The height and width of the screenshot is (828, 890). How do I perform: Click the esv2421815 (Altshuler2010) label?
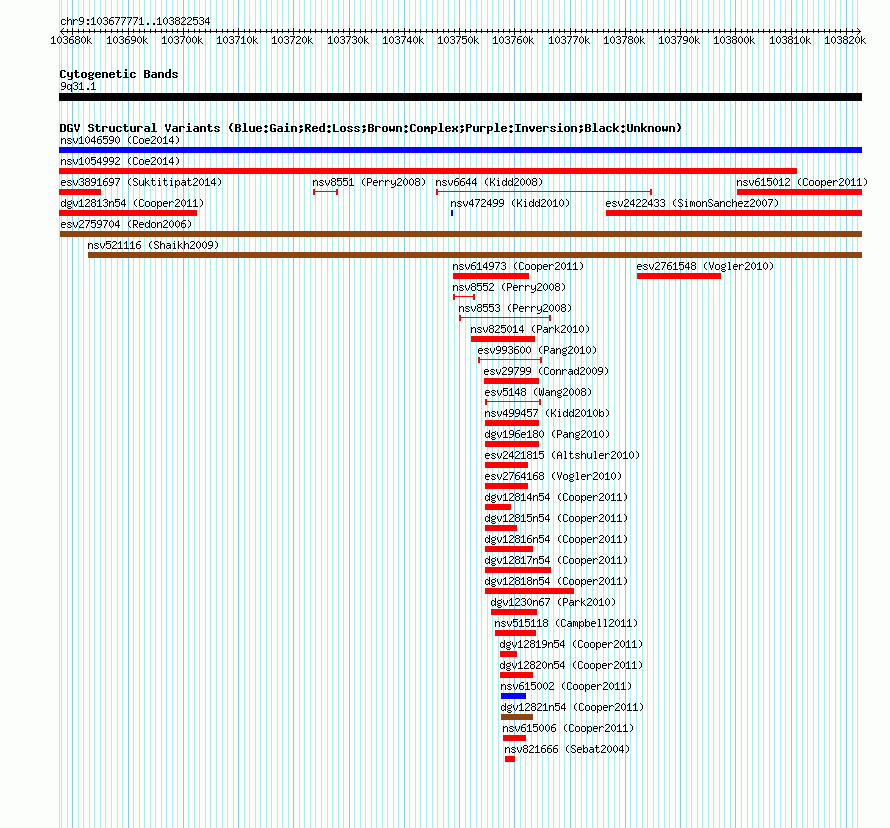click(x=562, y=455)
